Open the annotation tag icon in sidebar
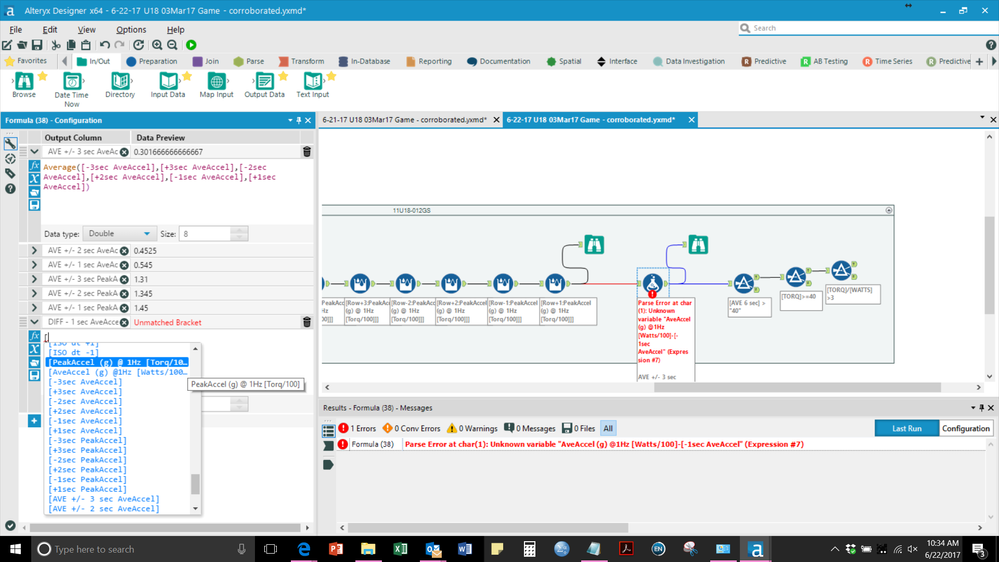Image resolution: width=999 pixels, height=562 pixels. pyautogui.click(x=10, y=173)
